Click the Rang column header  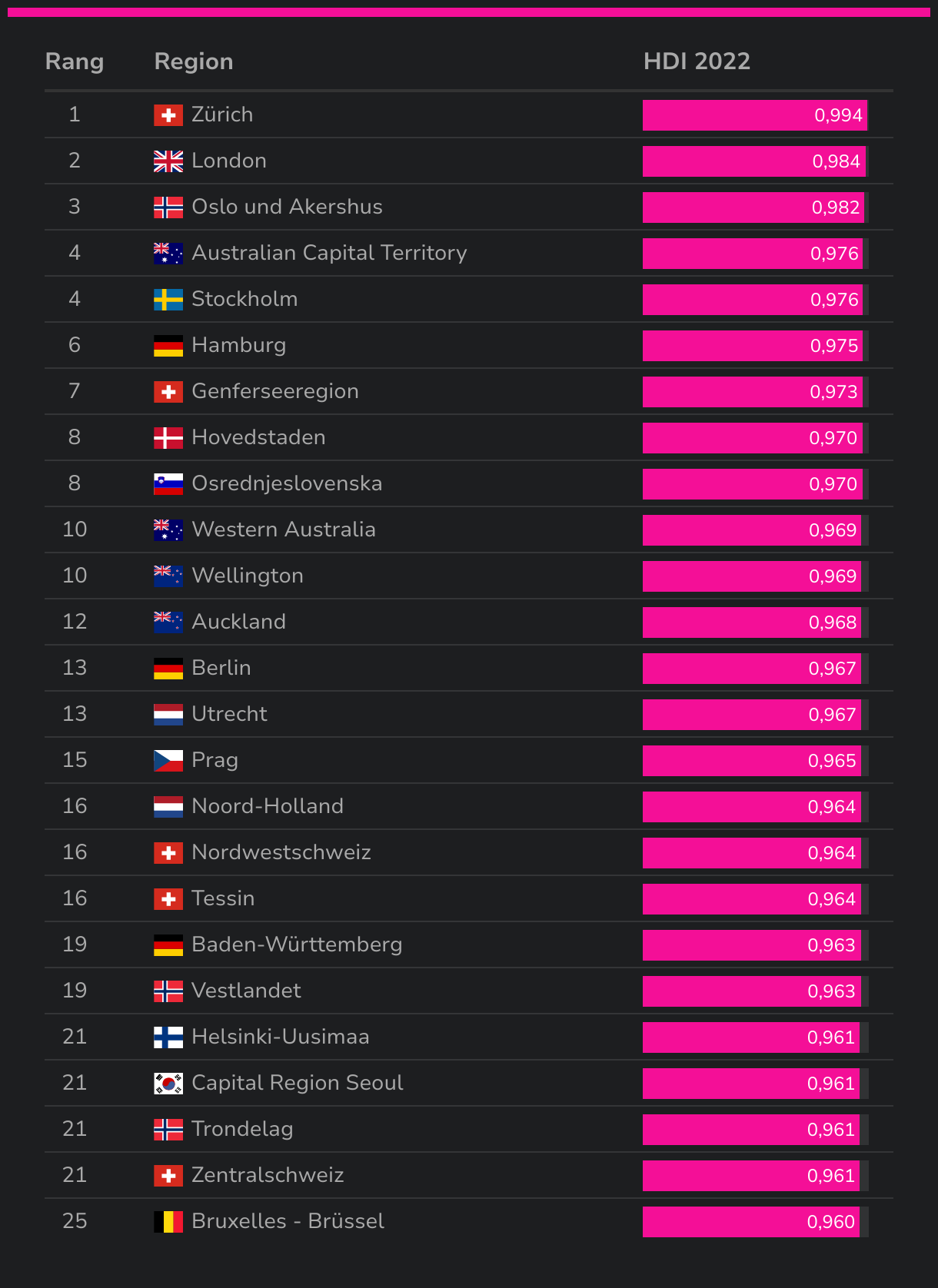75,61
